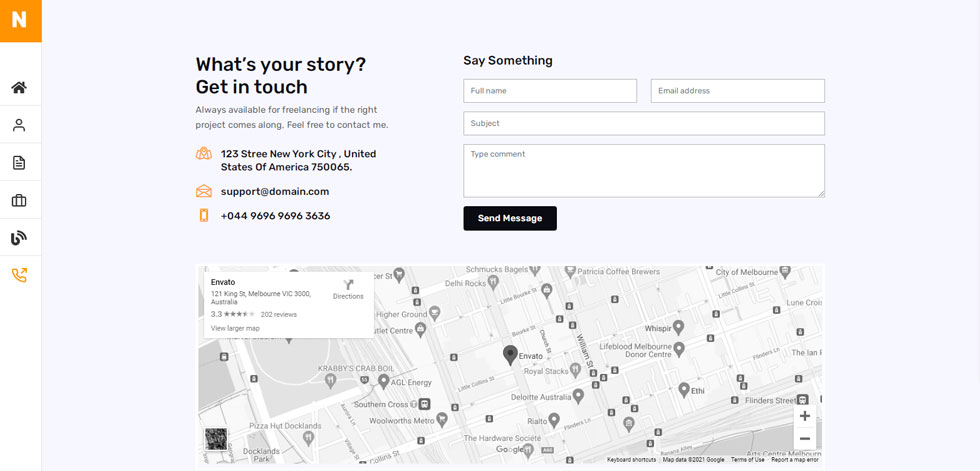The image size is (980, 471).
Task: Click the Whispir map pin
Action: 678,327
